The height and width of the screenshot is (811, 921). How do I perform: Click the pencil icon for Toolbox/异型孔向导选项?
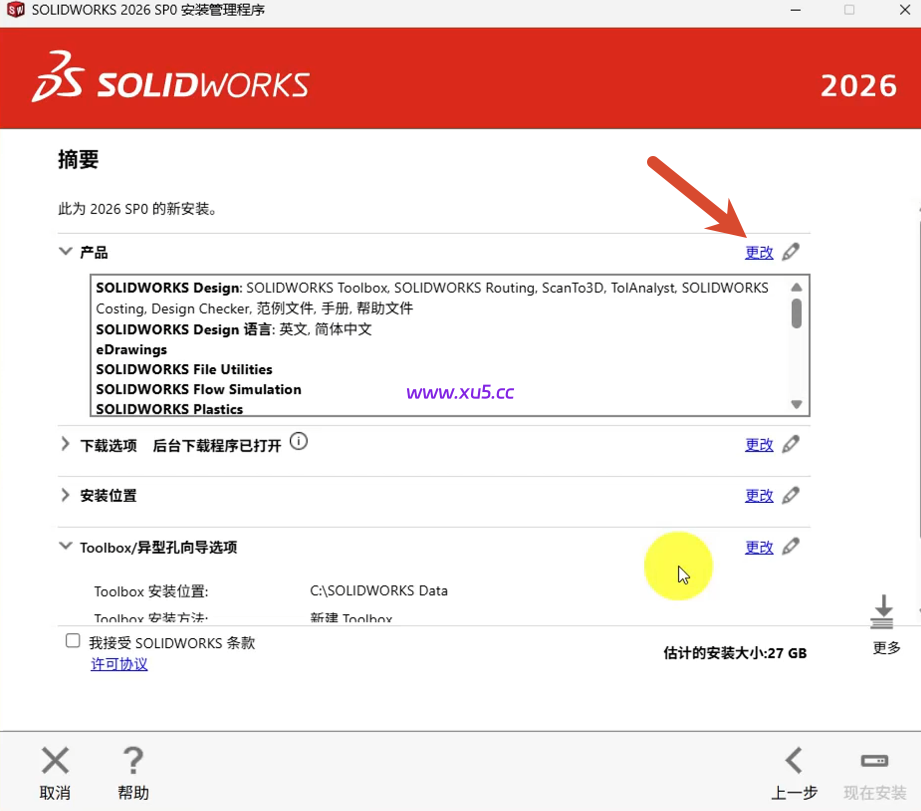[789, 547]
